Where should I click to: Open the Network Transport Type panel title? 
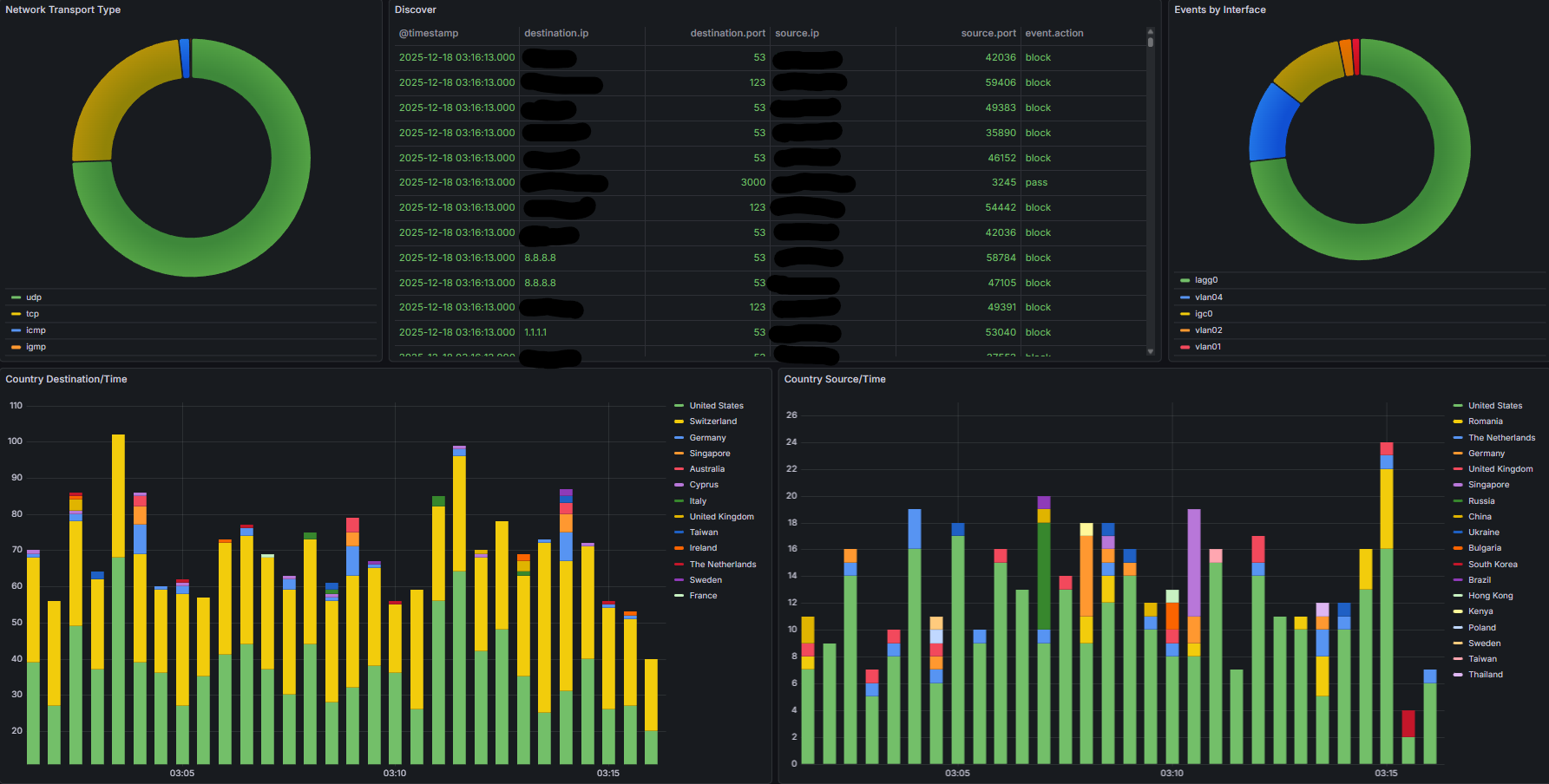point(63,10)
